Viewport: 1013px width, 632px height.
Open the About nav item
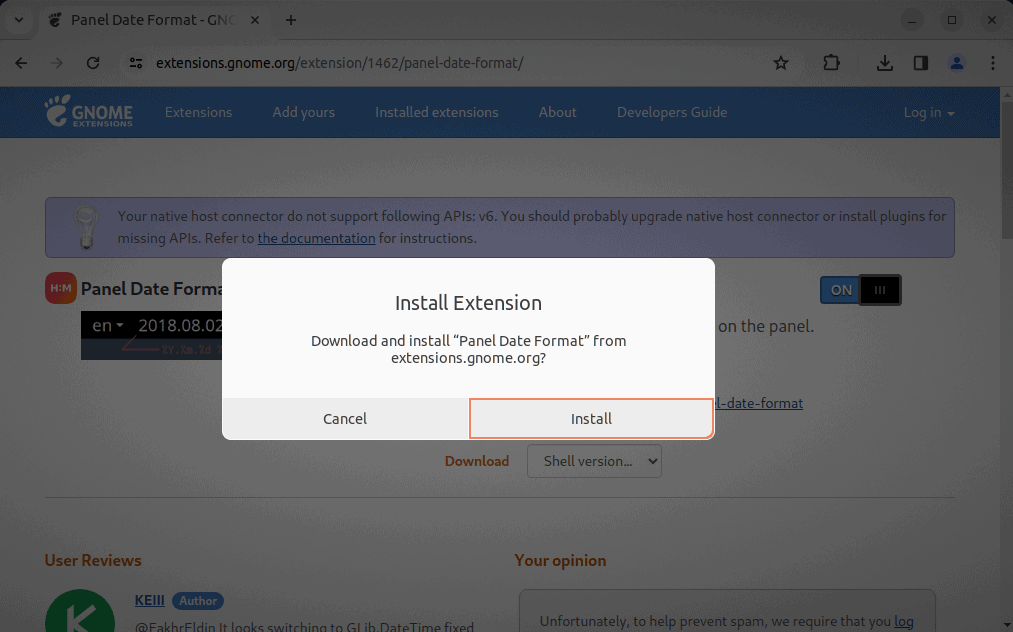pyautogui.click(x=558, y=112)
